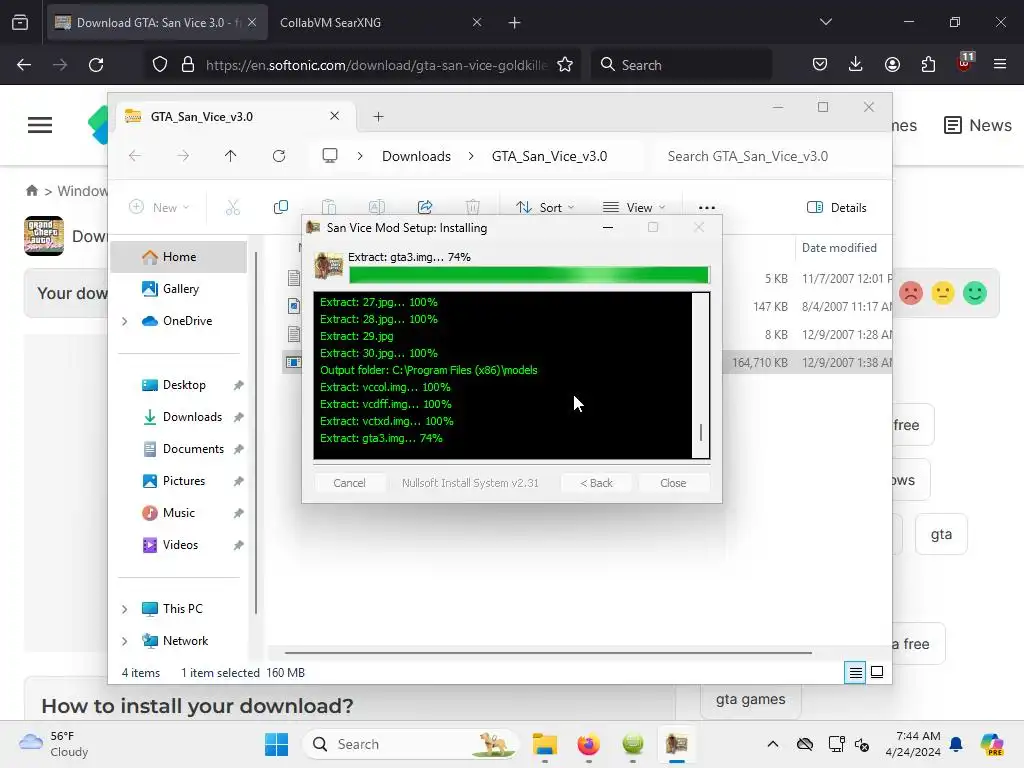This screenshot has width=1024, height=768.
Task: Click the Windows taskbar Search box
Action: tap(411, 744)
